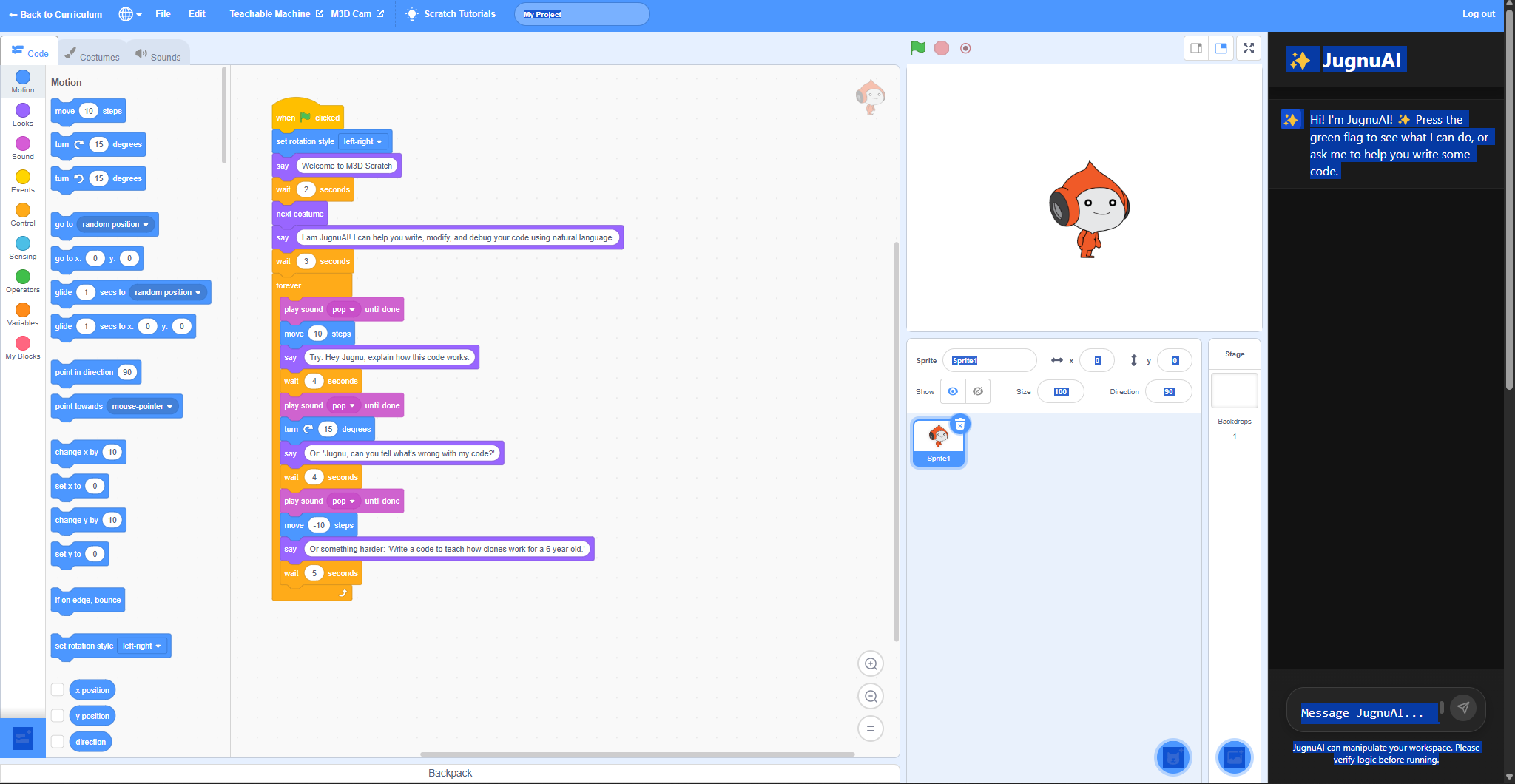This screenshot has height=784, width=1515.
Task: Delete Sprite1 using the trash icon
Action: [959, 425]
